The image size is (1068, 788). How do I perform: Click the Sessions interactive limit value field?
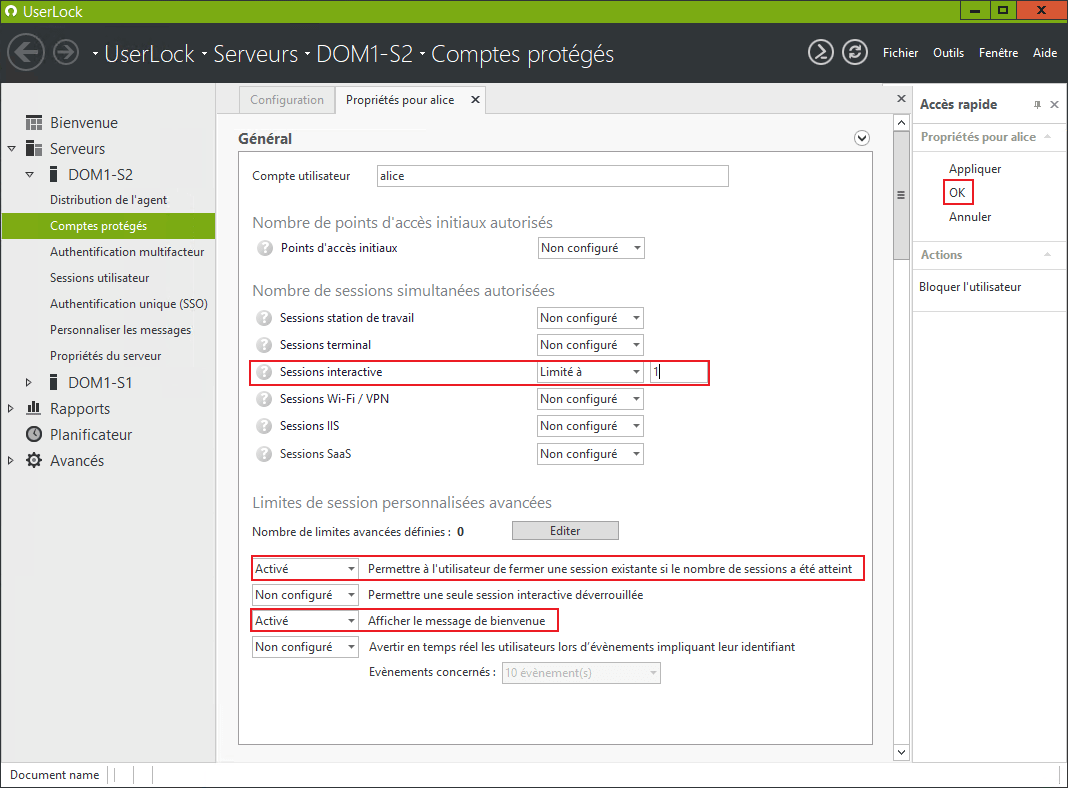click(678, 372)
